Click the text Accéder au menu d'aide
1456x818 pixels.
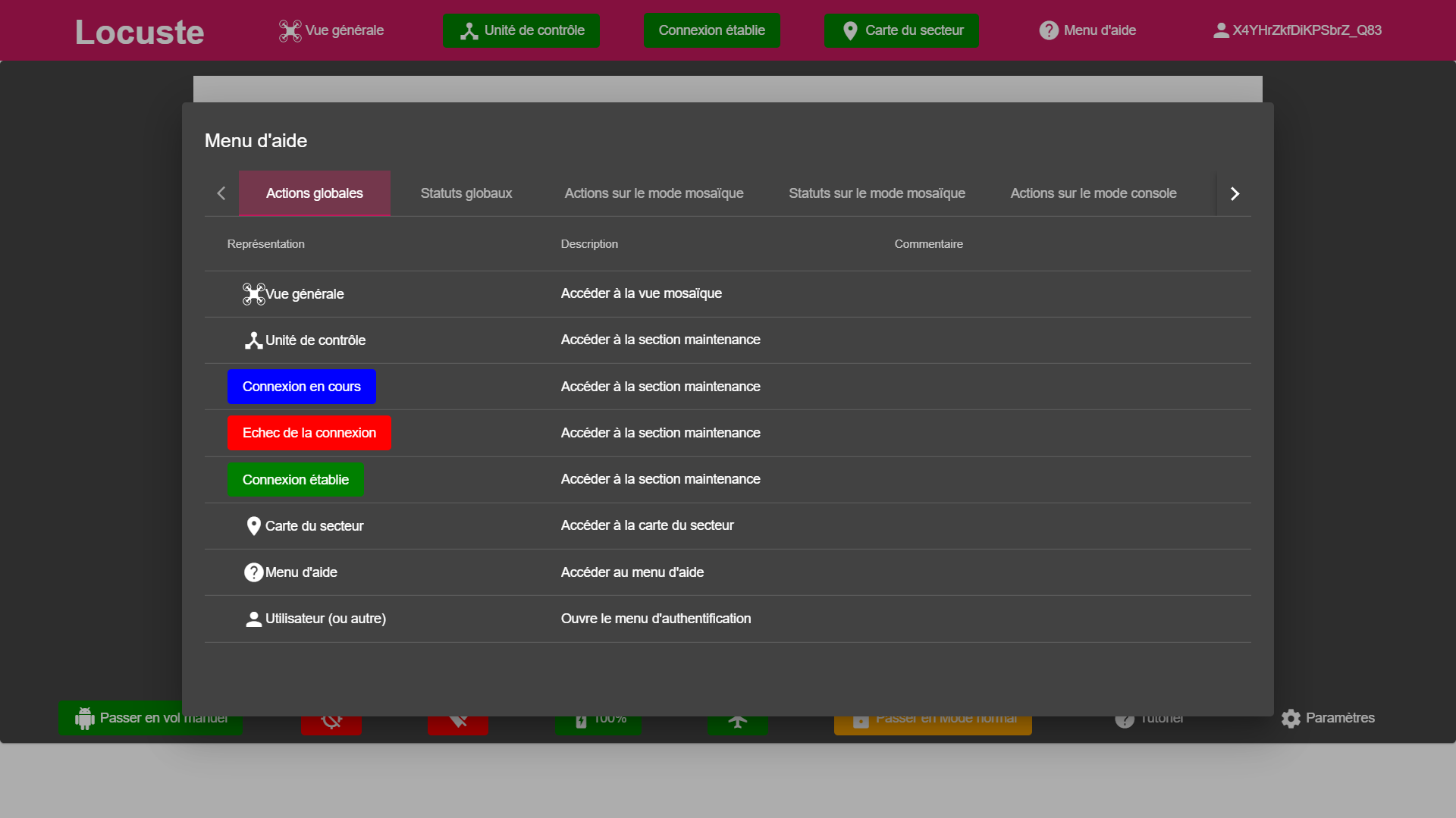(x=632, y=572)
